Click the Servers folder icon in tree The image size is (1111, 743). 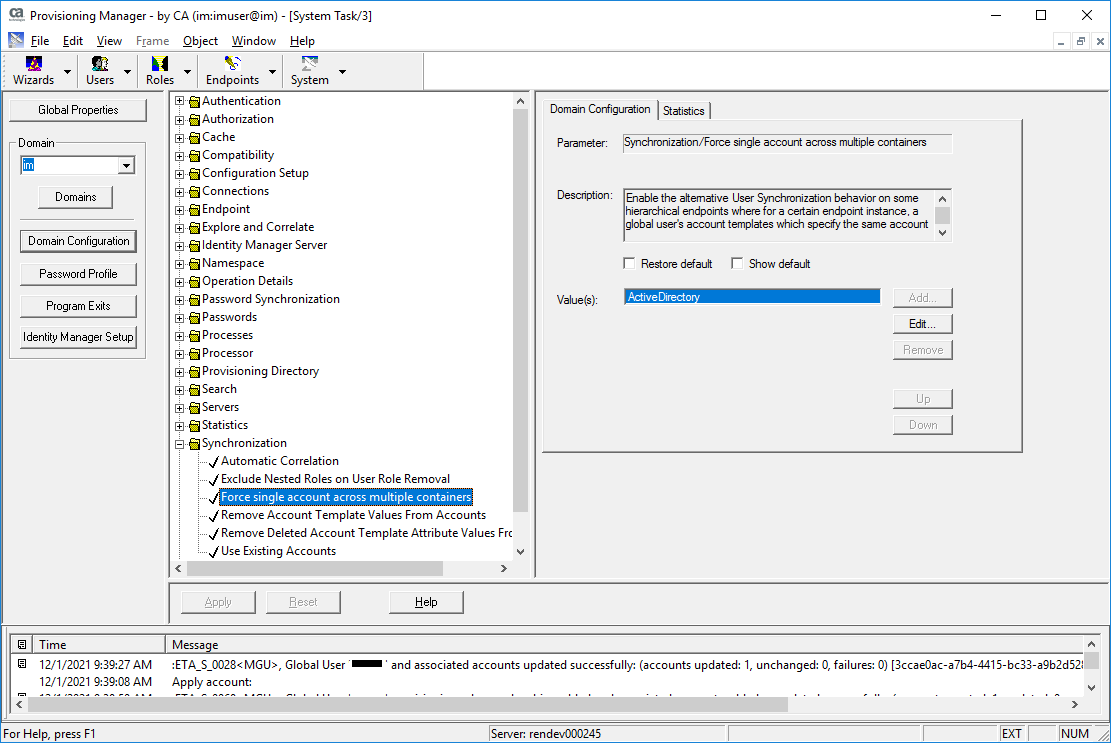coord(195,408)
